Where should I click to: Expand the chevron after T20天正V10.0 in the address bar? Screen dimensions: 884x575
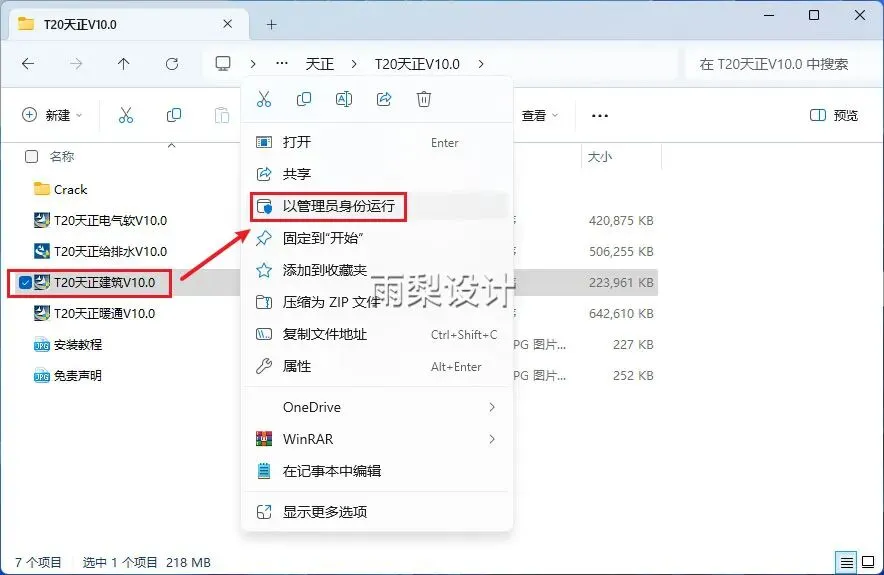point(481,64)
